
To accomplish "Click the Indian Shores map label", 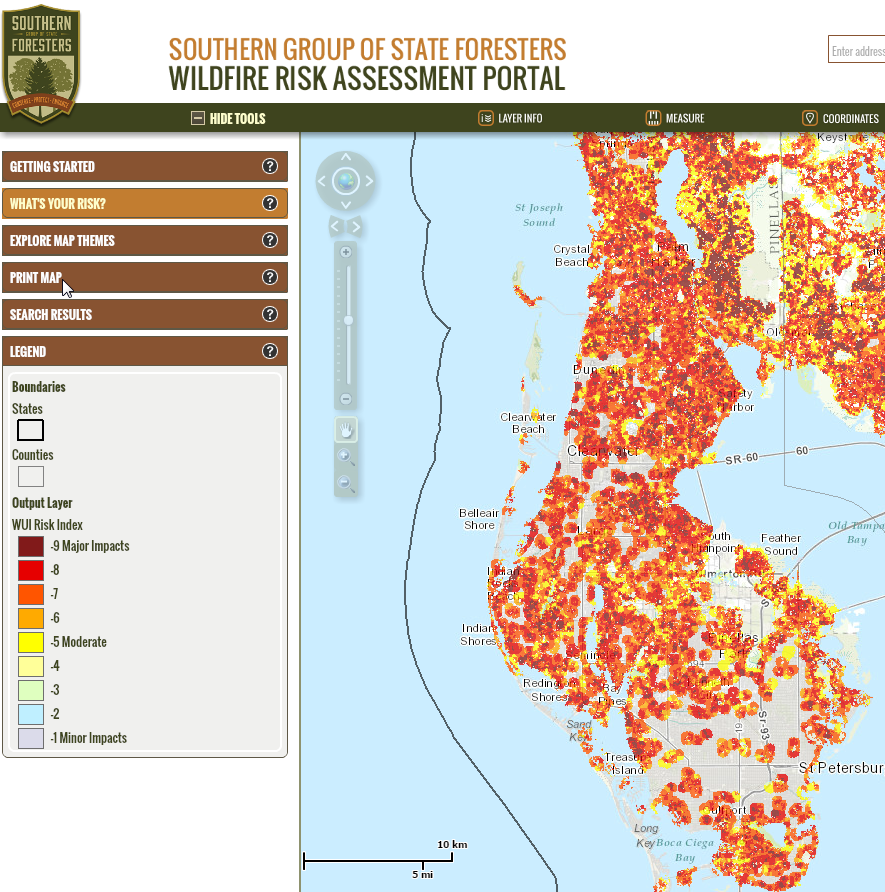I will (478, 634).
